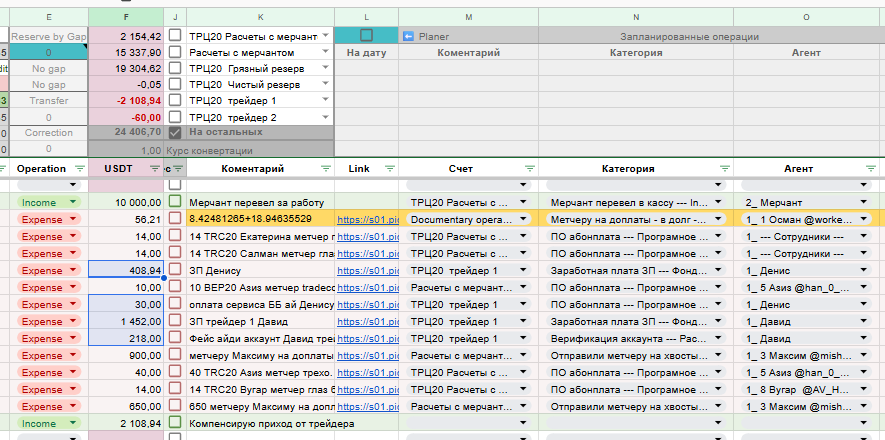Select column K header

pos(260,17)
